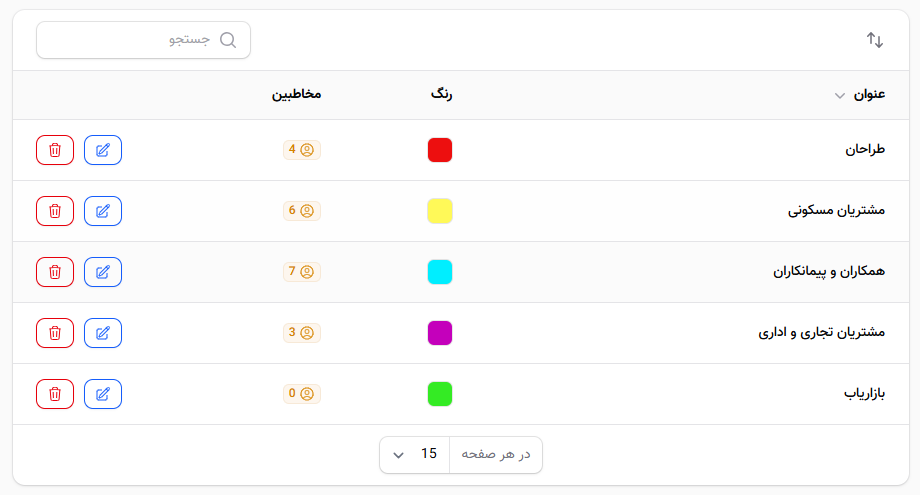Focus the جستجو search field
The width and height of the screenshot is (920, 495).
pos(143,40)
